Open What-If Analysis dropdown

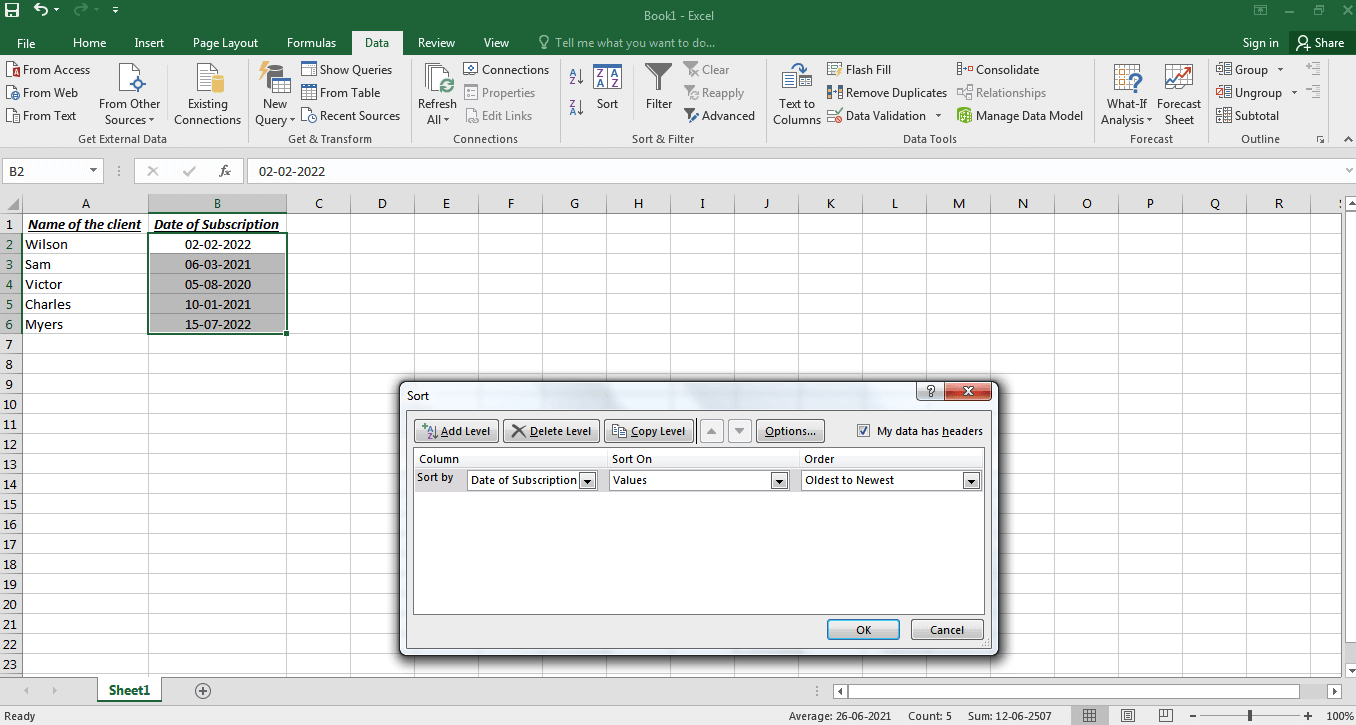[x=1127, y=94]
